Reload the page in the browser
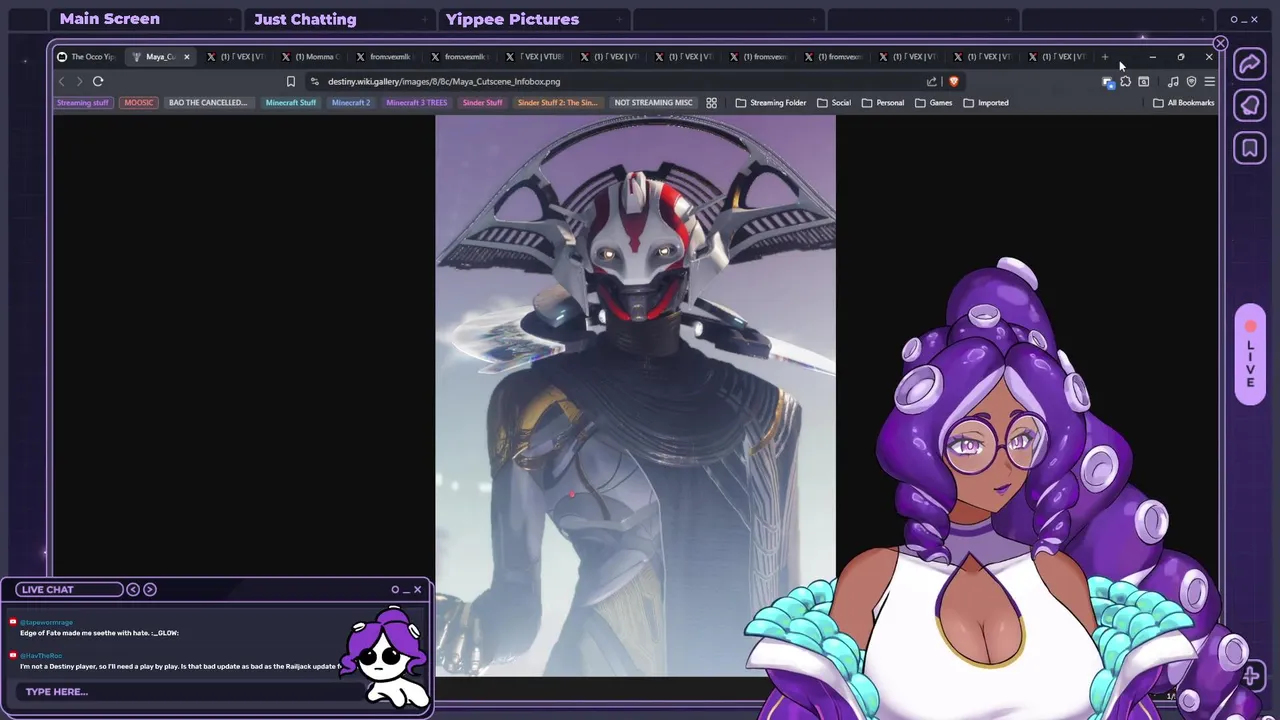Viewport: 1280px width, 720px height. pyautogui.click(x=98, y=81)
